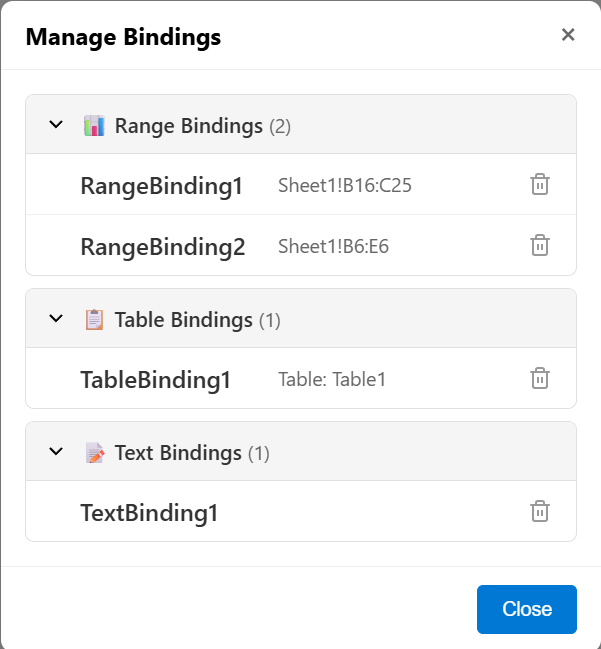
Task: Remove TableBinding1 with the trash icon
Action: click(539, 378)
